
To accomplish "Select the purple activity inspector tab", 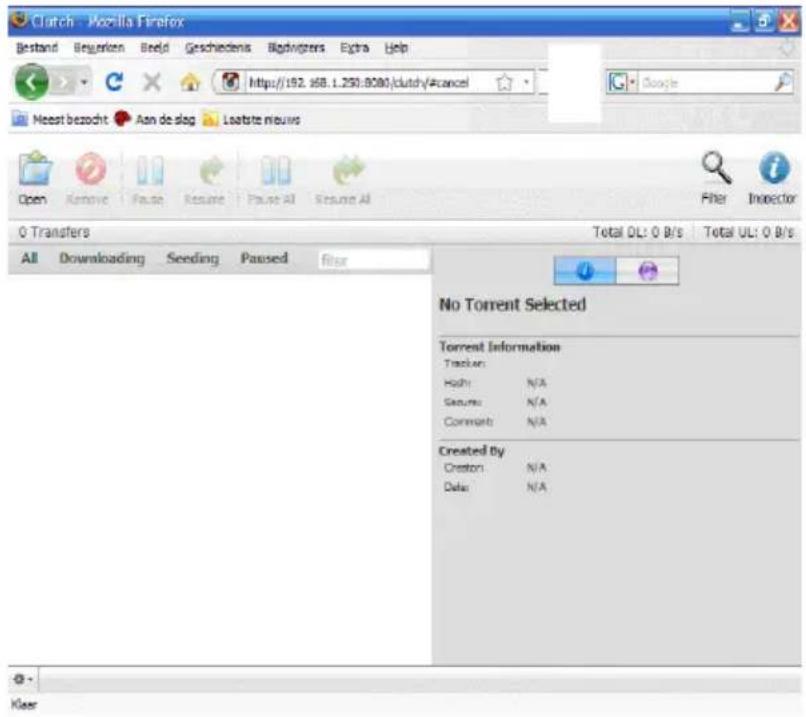I will tap(647, 270).
